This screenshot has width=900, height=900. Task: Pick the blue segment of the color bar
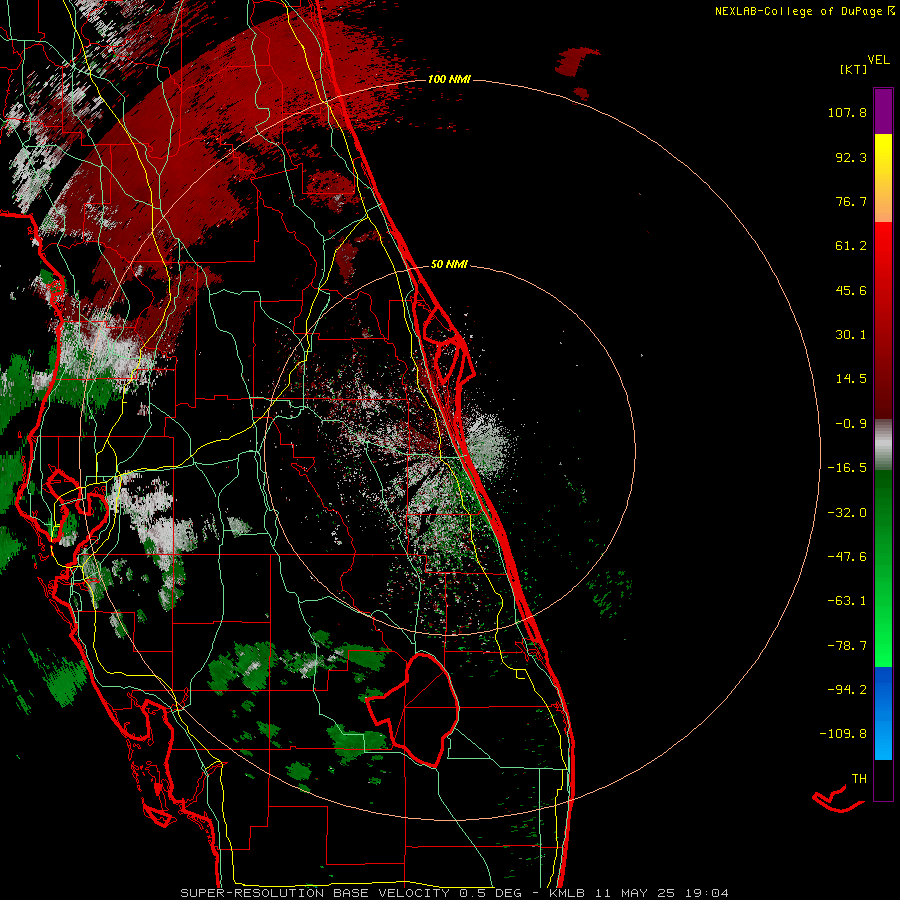point(883,713)
